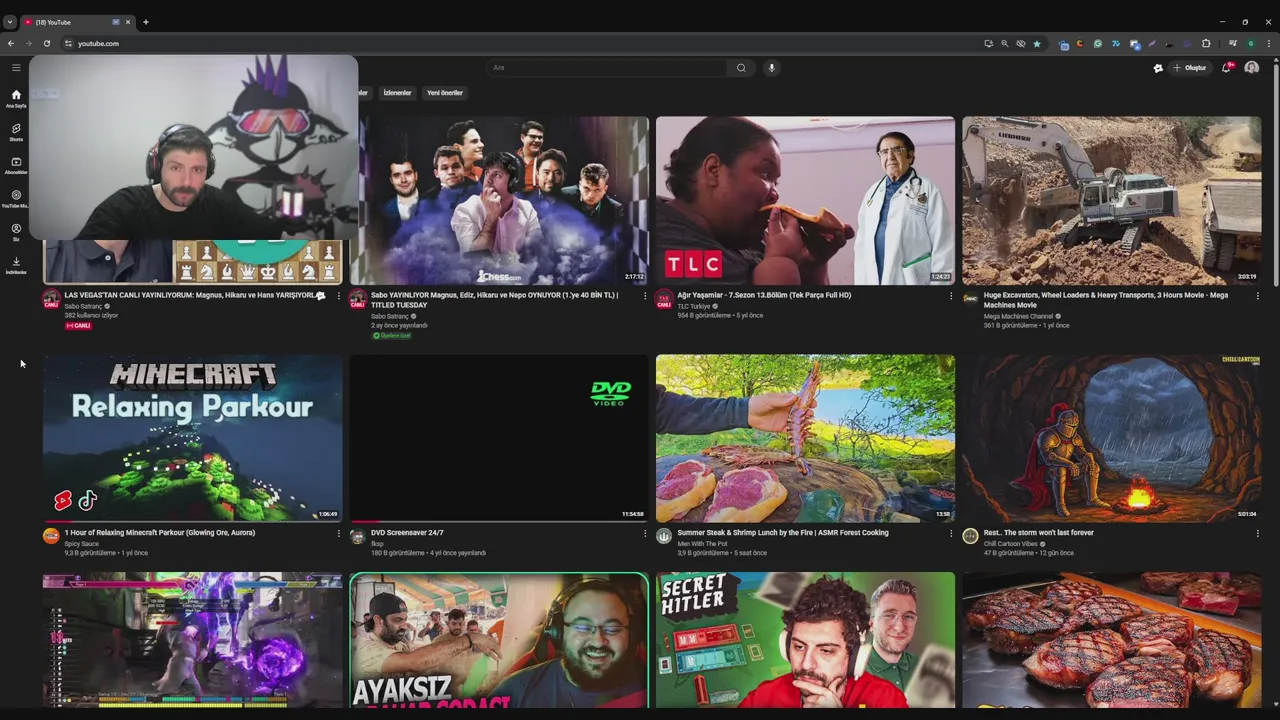Open Shorts from the sidebar
The width and height of the screenshot is (1280, 720).
[16, 132]
